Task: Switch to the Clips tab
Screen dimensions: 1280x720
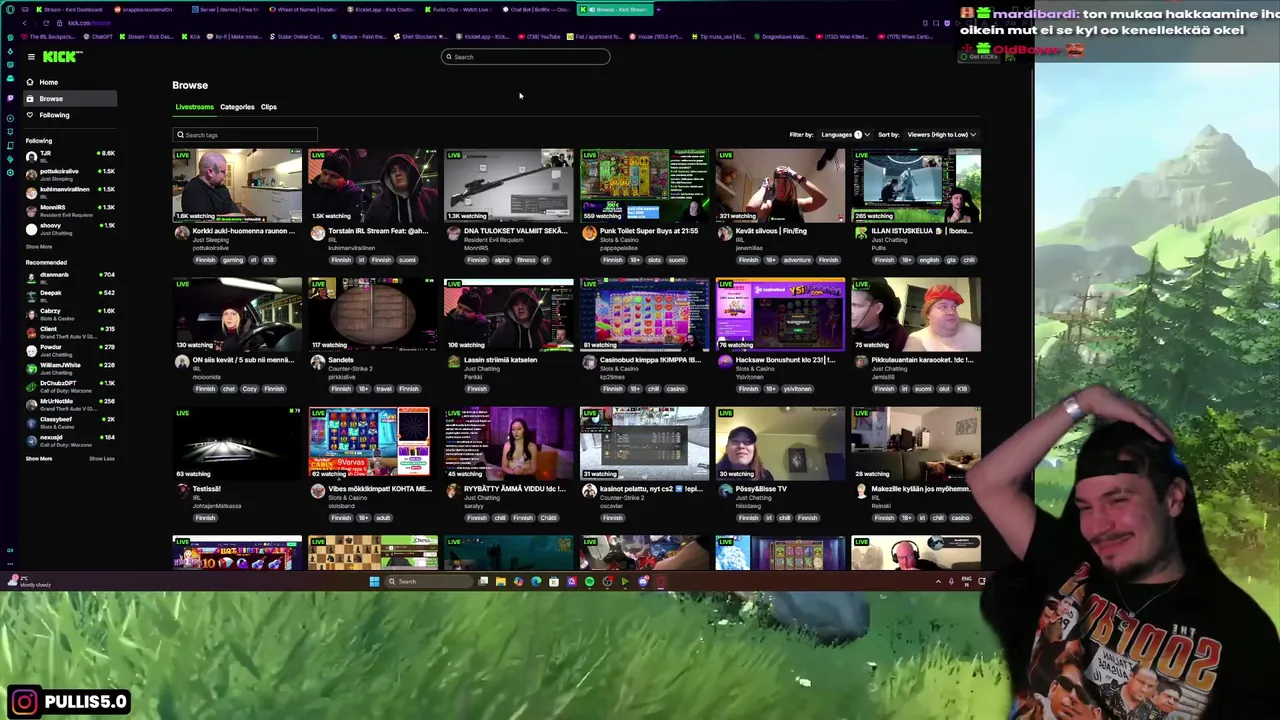Action: [x=269, y=107]
